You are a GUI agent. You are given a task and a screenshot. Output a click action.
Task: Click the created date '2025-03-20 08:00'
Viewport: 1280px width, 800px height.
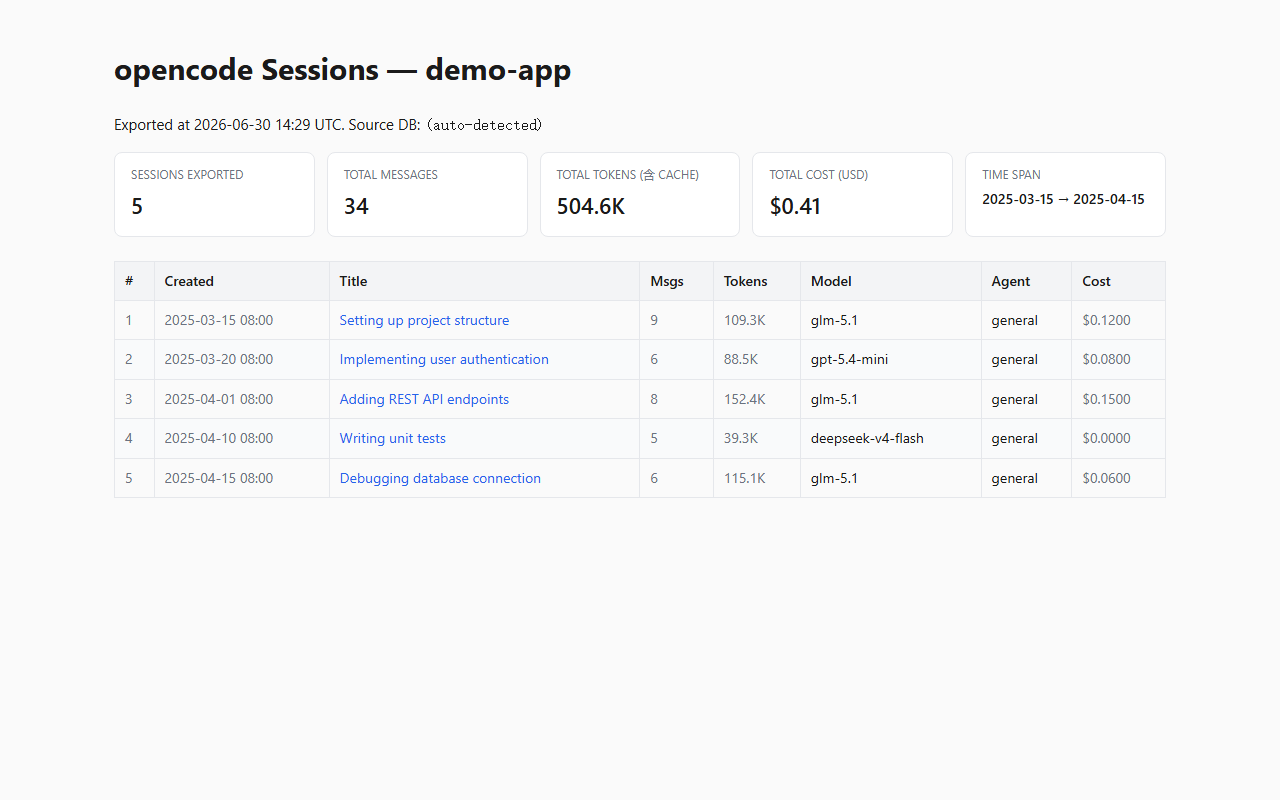point(219,359)
